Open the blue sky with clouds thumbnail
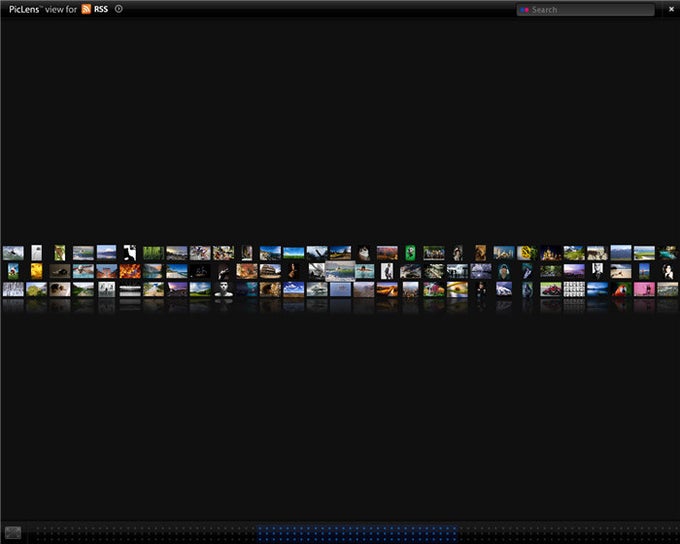Image resolution: width=680 pixels, height=544 pixels. pyautogui.click(x=294, y=289)
